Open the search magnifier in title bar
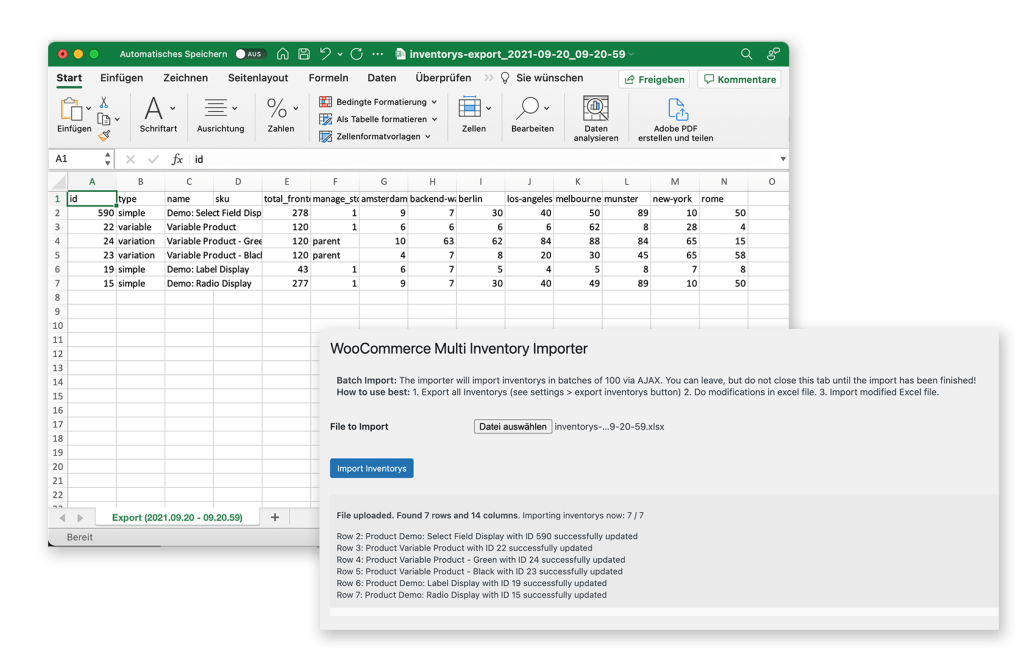Screen dimensions: 1024x658 746,54
